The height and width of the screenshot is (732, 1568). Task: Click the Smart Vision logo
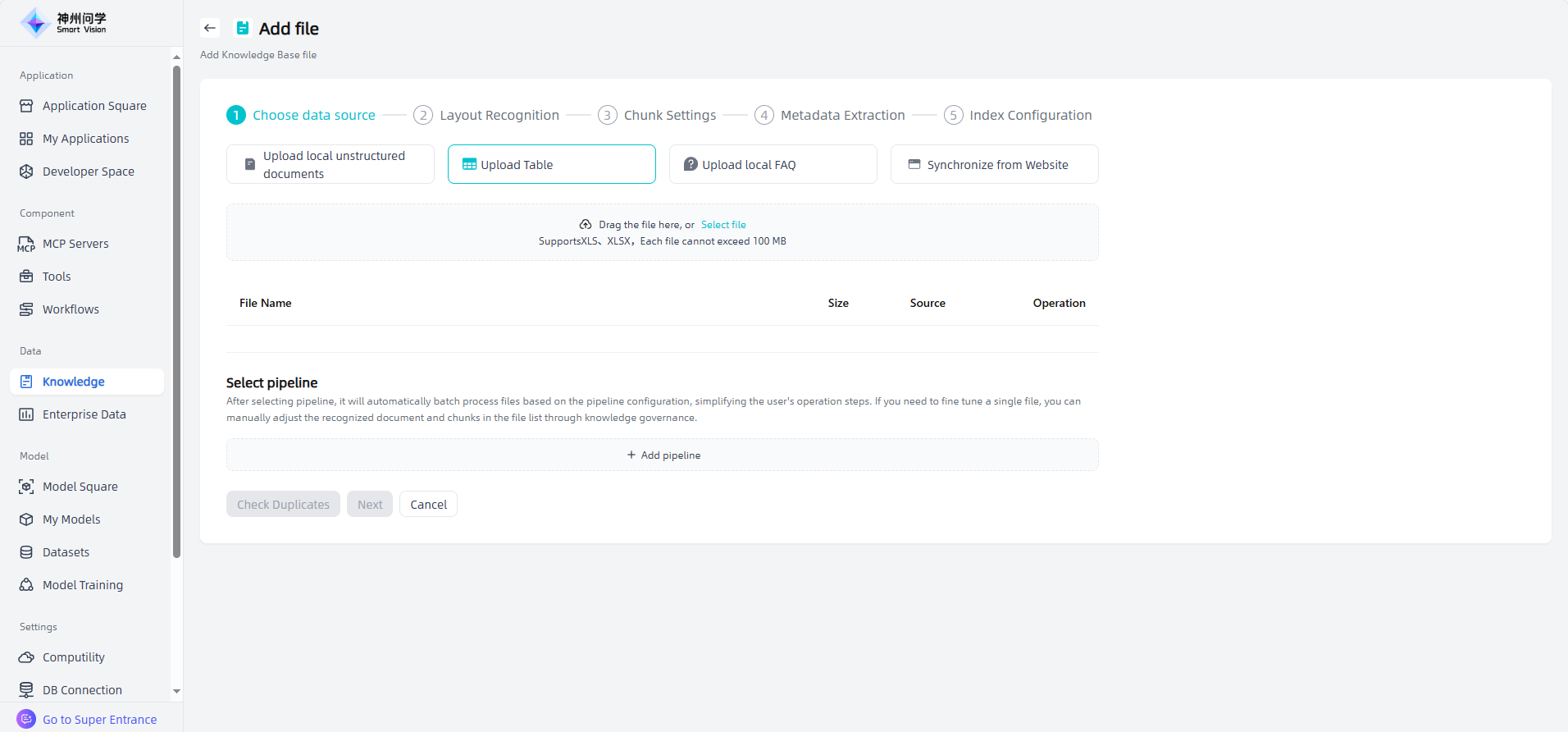click(x=64, y=23)
